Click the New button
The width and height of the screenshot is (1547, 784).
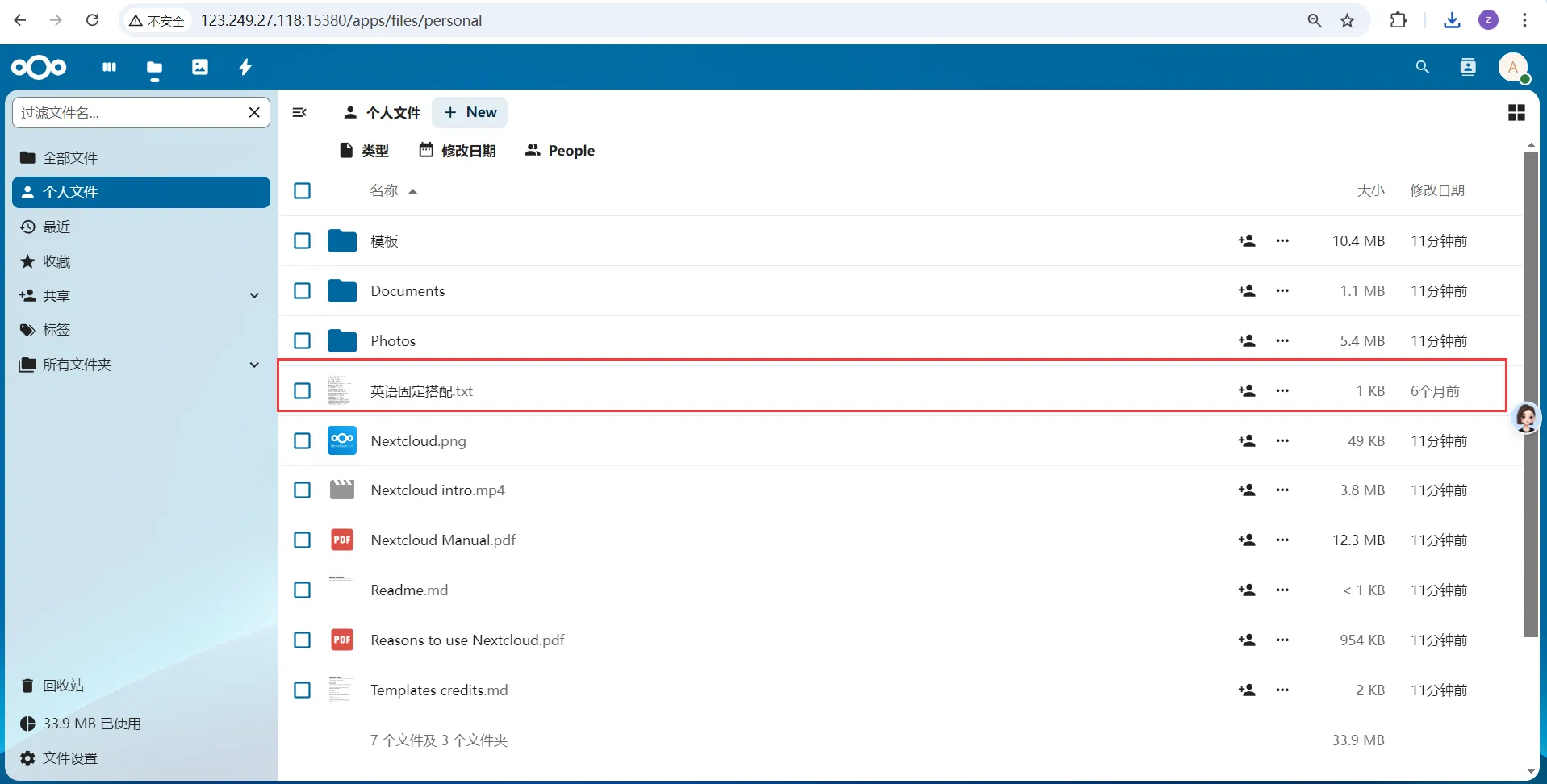(470, 112)
